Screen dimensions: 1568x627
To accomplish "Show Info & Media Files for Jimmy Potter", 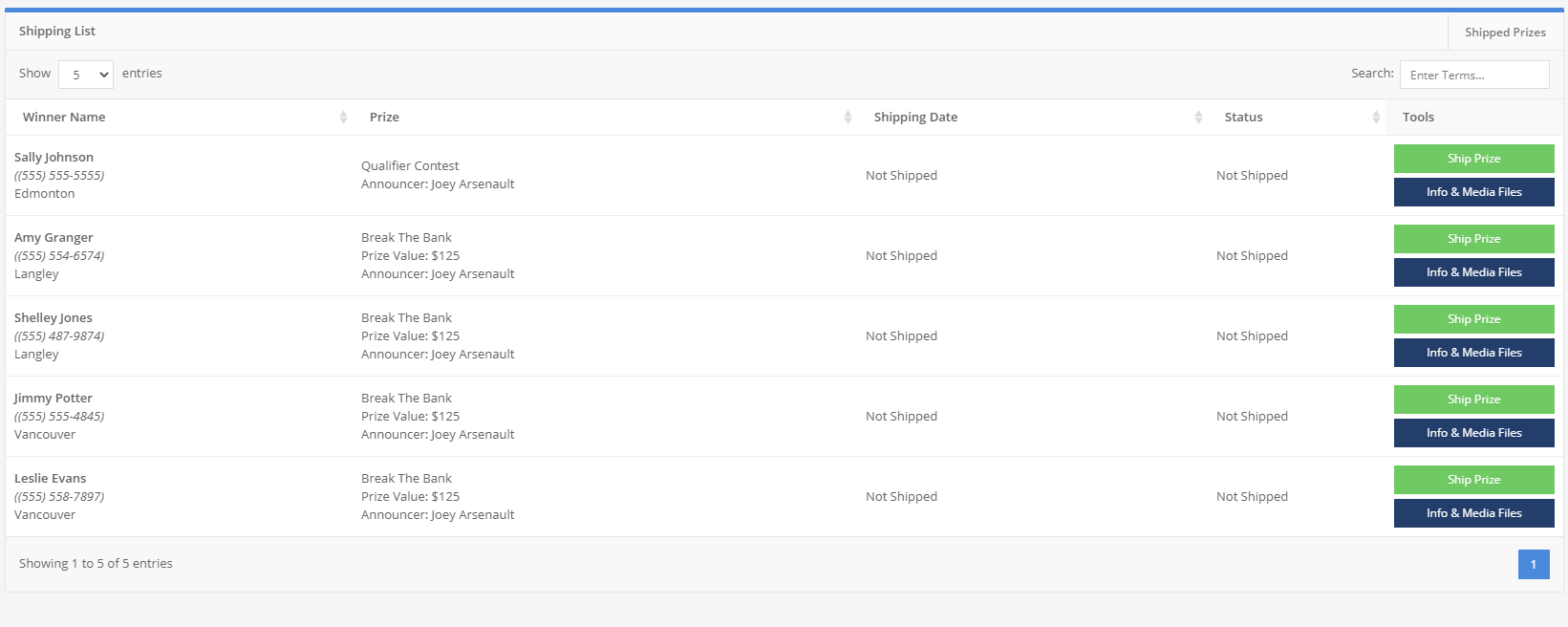I will 1472,433.
